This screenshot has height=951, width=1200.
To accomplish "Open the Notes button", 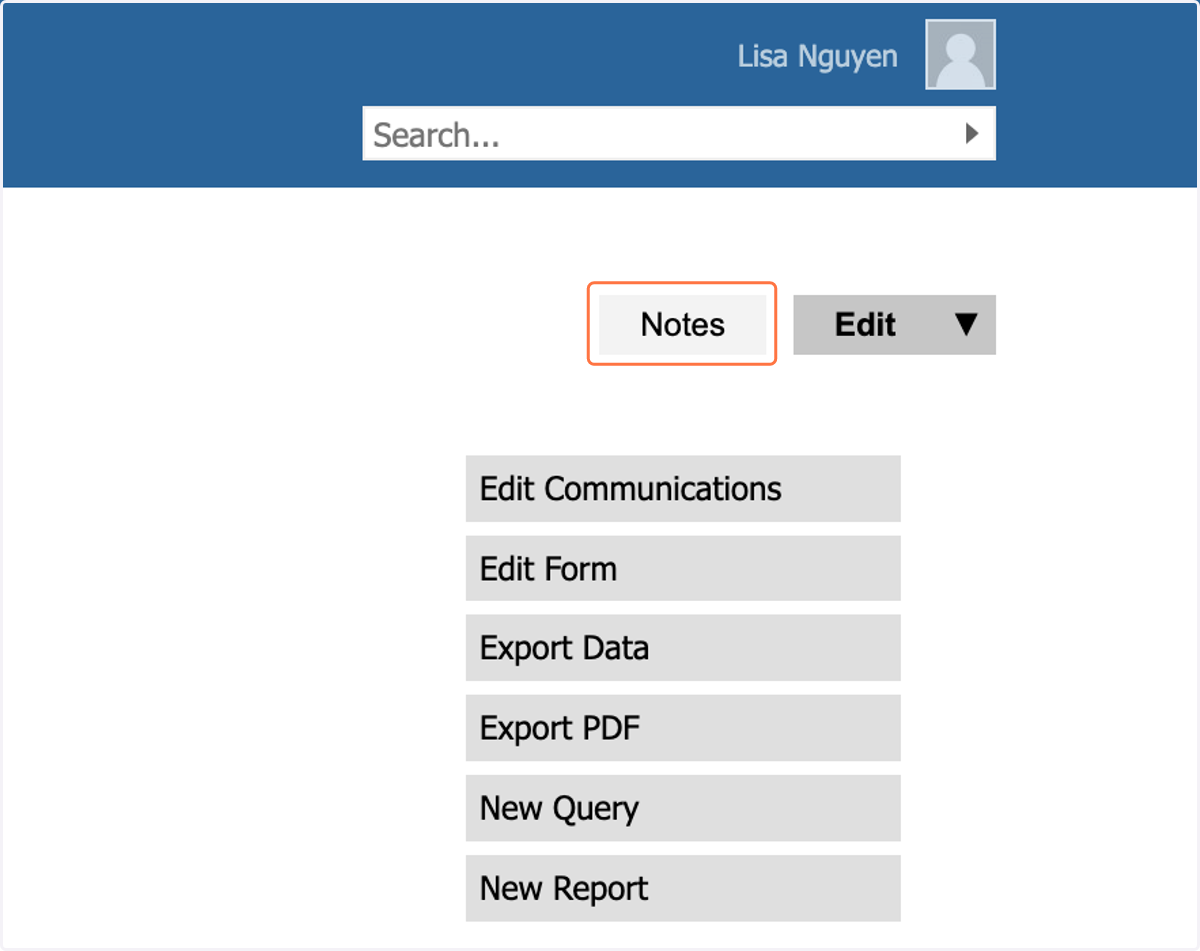I will 682,324.
